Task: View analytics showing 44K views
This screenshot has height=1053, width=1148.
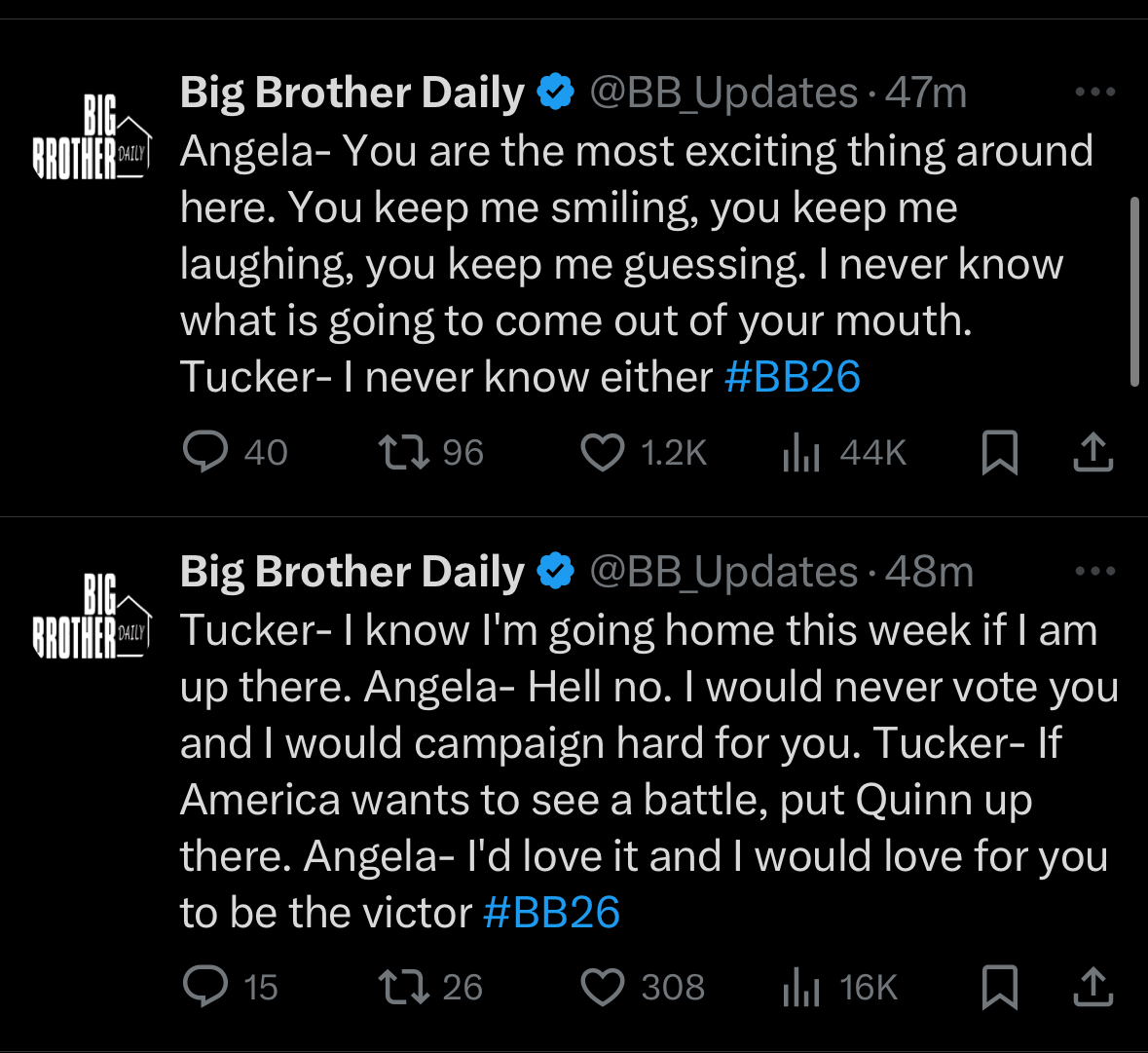Action: tap(801, 452)
